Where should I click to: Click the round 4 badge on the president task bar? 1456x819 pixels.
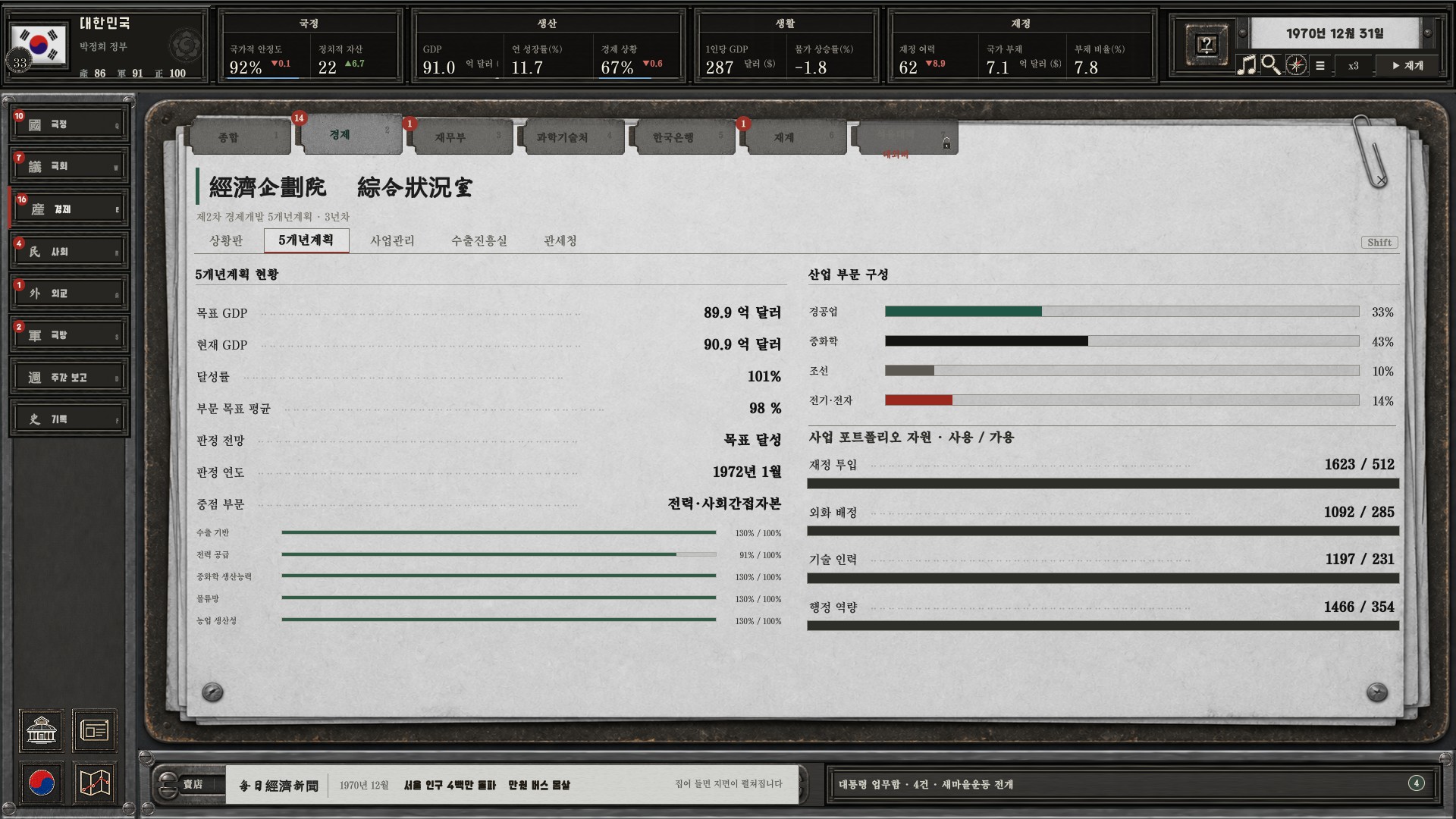pyautogui.click(x=1416, y=783)
